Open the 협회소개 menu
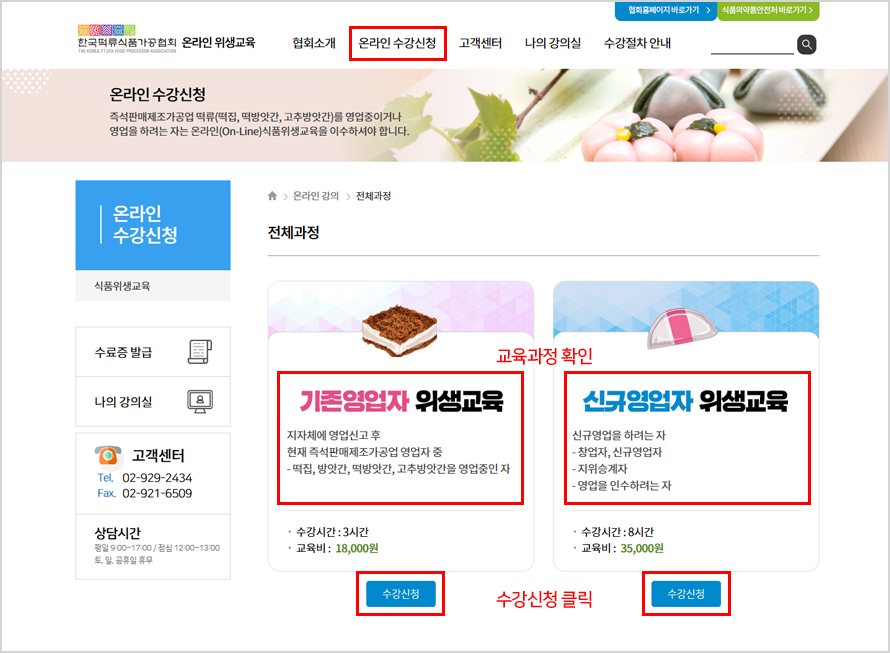 pyautogui.click(x=314, y=43)
